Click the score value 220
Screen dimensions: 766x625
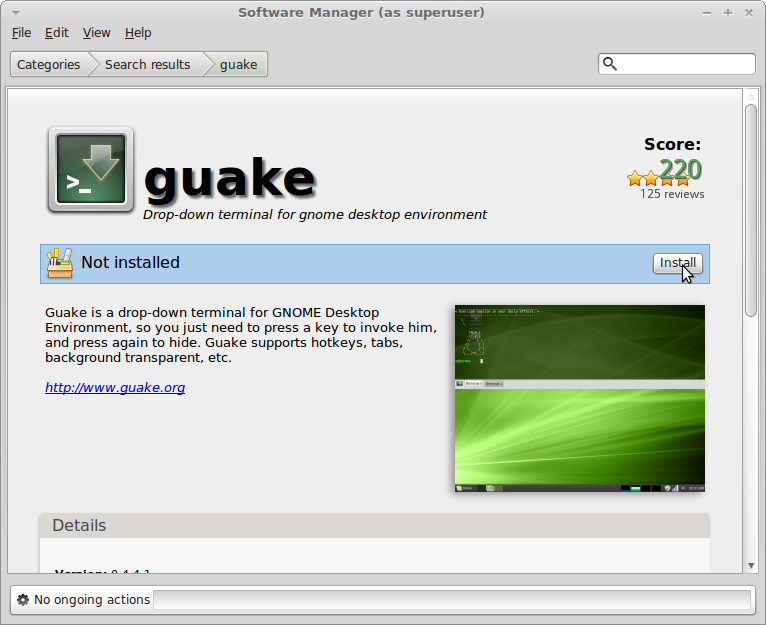pos(680,170)
